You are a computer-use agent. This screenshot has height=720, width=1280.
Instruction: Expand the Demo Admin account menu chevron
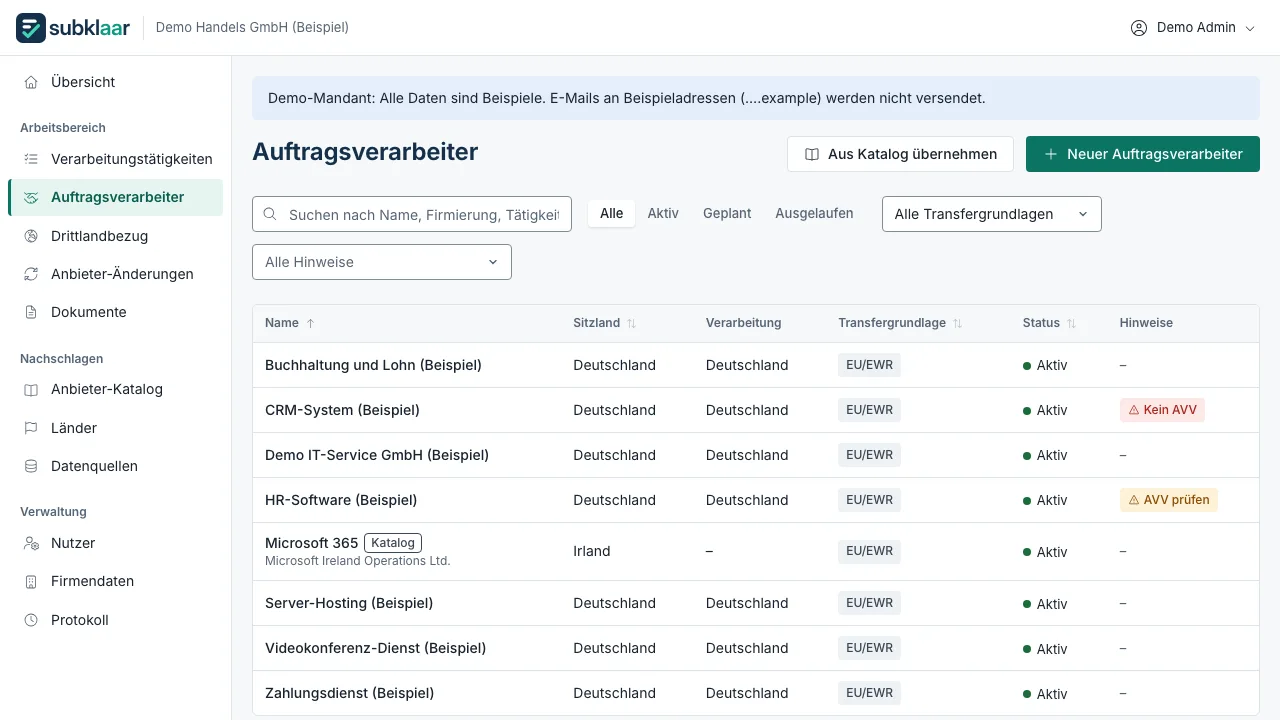1250,28
